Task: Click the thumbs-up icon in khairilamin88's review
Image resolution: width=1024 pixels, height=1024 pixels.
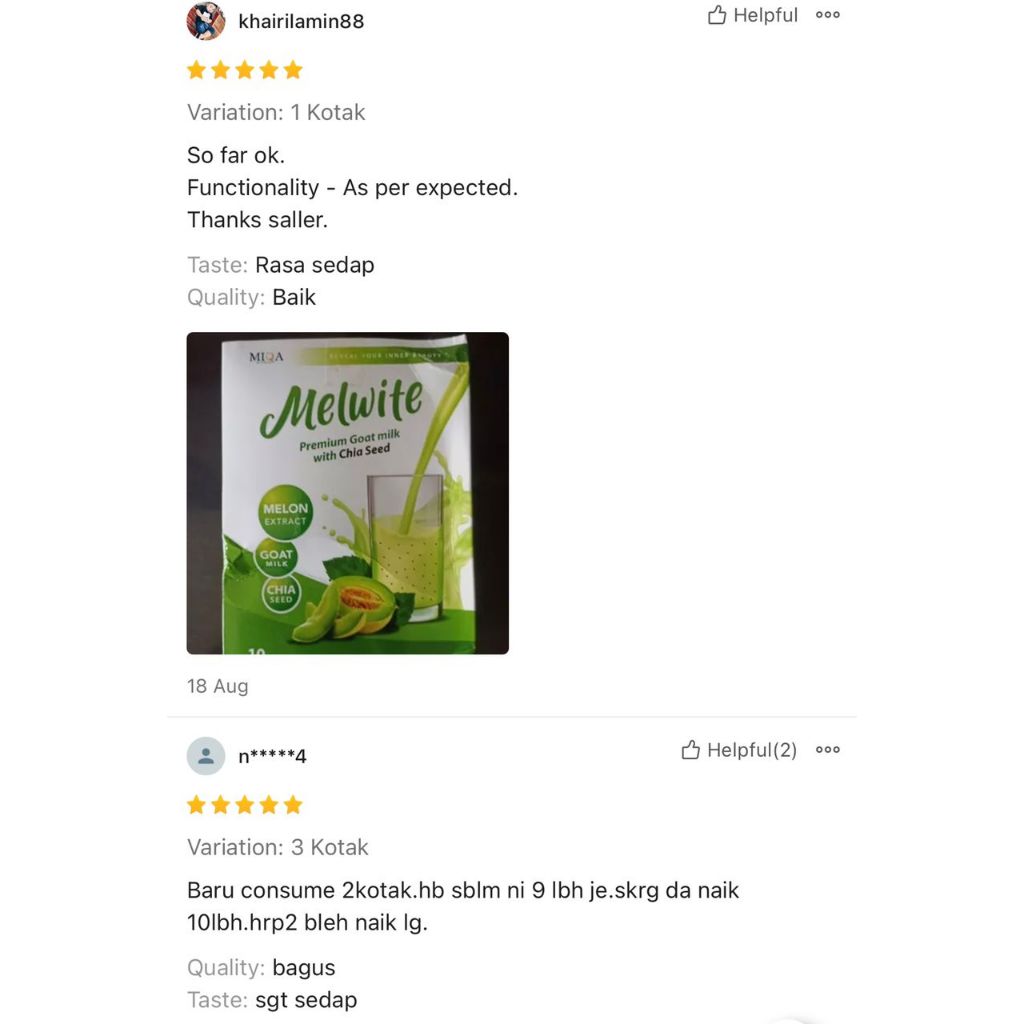Action: 717,14
